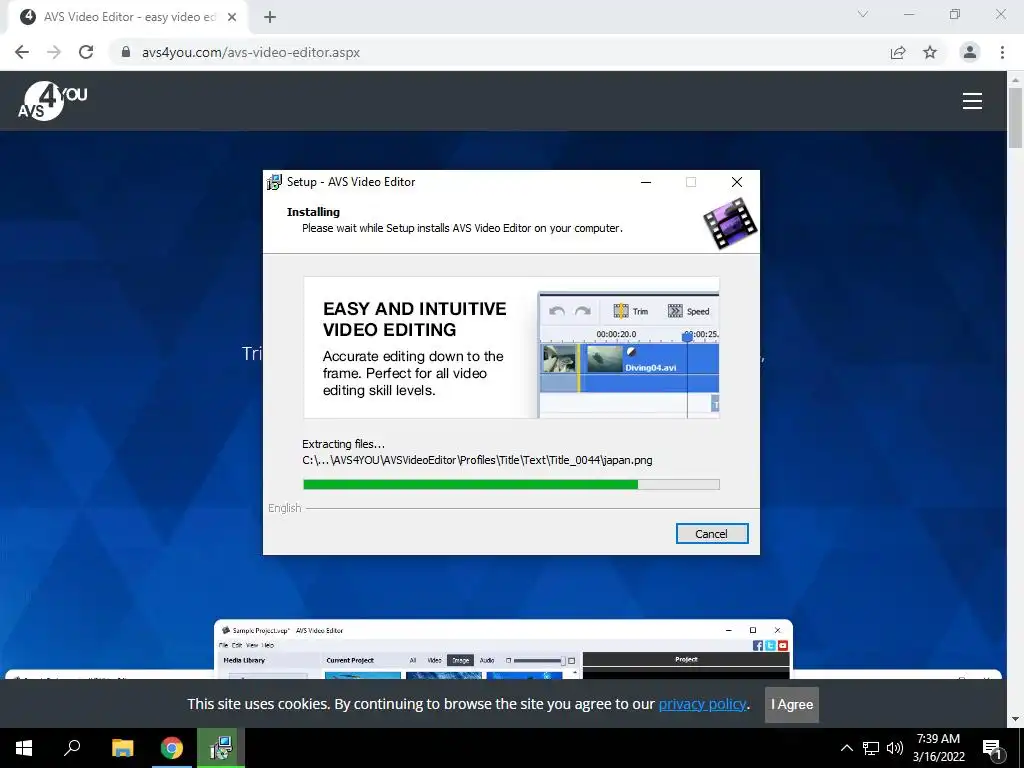This screenshot has height=768, width=1024.
Task: Click Video tab in app screenshot
Action: [x=434, y=660]
